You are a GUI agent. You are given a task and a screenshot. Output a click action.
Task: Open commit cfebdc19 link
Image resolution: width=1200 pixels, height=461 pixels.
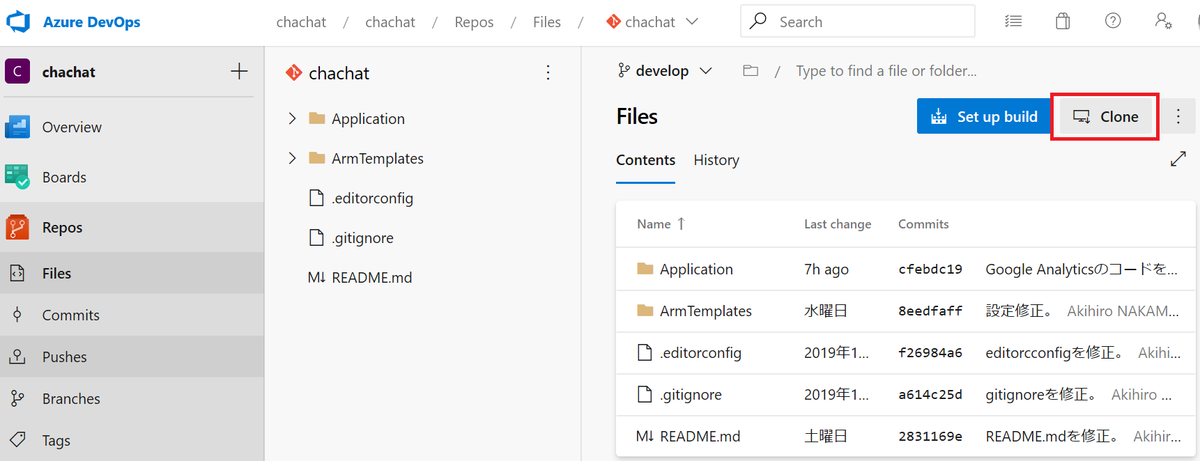tap(930, 269)
